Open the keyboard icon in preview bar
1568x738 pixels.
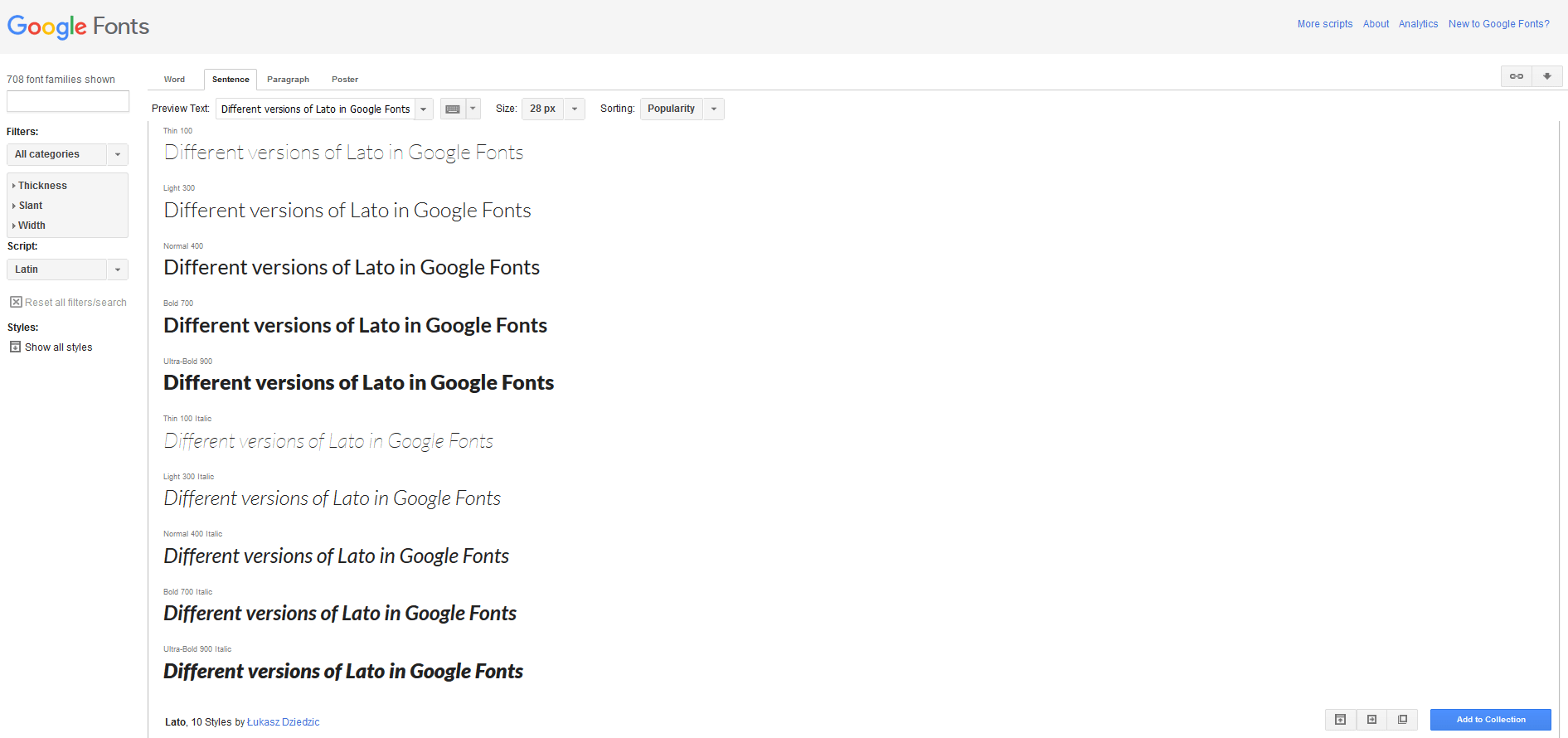pyautogui.click(x=453, y=109)
